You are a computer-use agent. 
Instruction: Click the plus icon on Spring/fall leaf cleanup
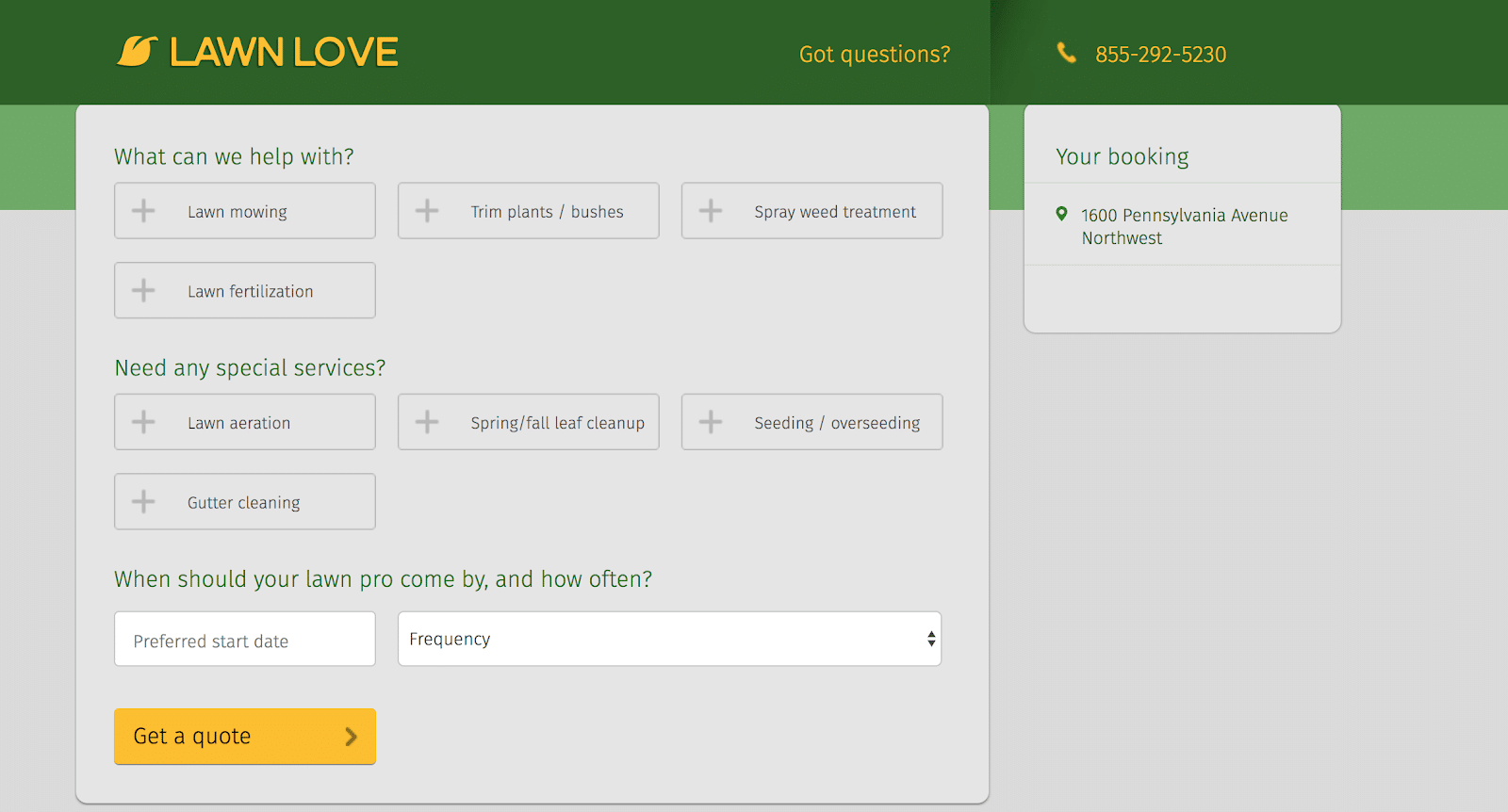click(427, 422)
